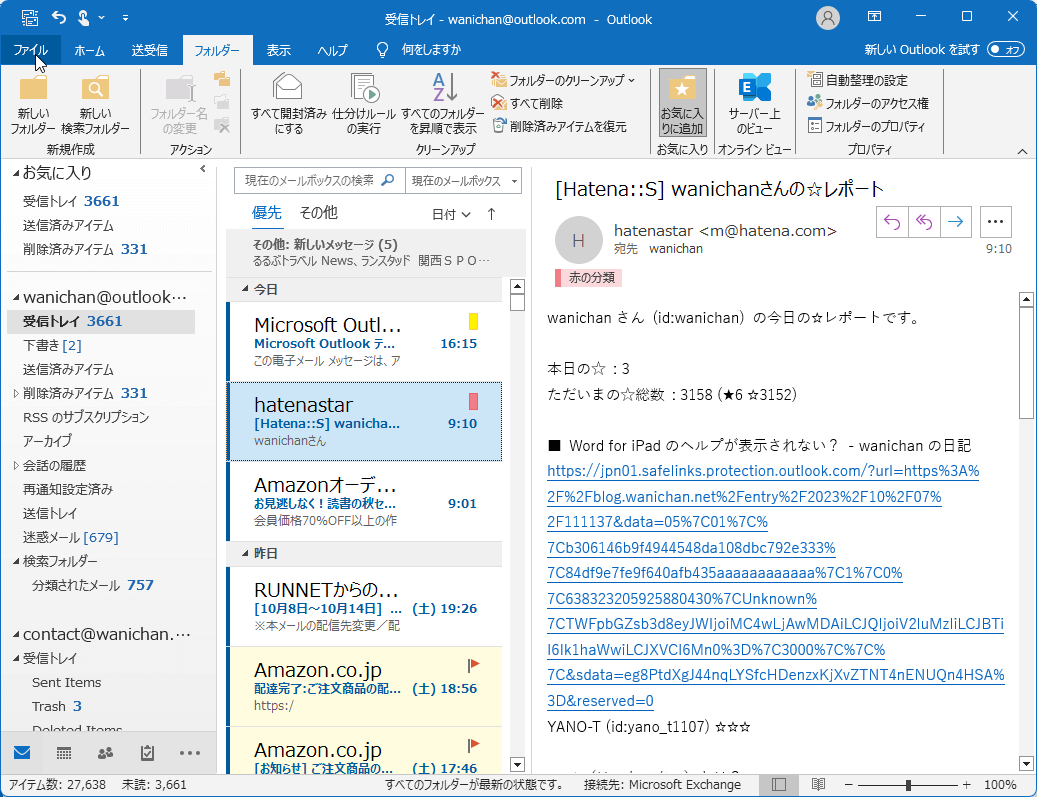Toggle お気に入りに追加 button
This screenshot has height=797, width=1037.
[x=683, y=103]
